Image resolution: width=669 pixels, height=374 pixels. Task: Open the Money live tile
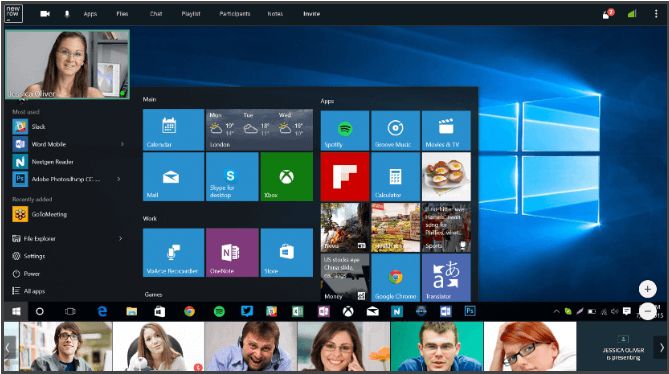click(x=345, y=278)
